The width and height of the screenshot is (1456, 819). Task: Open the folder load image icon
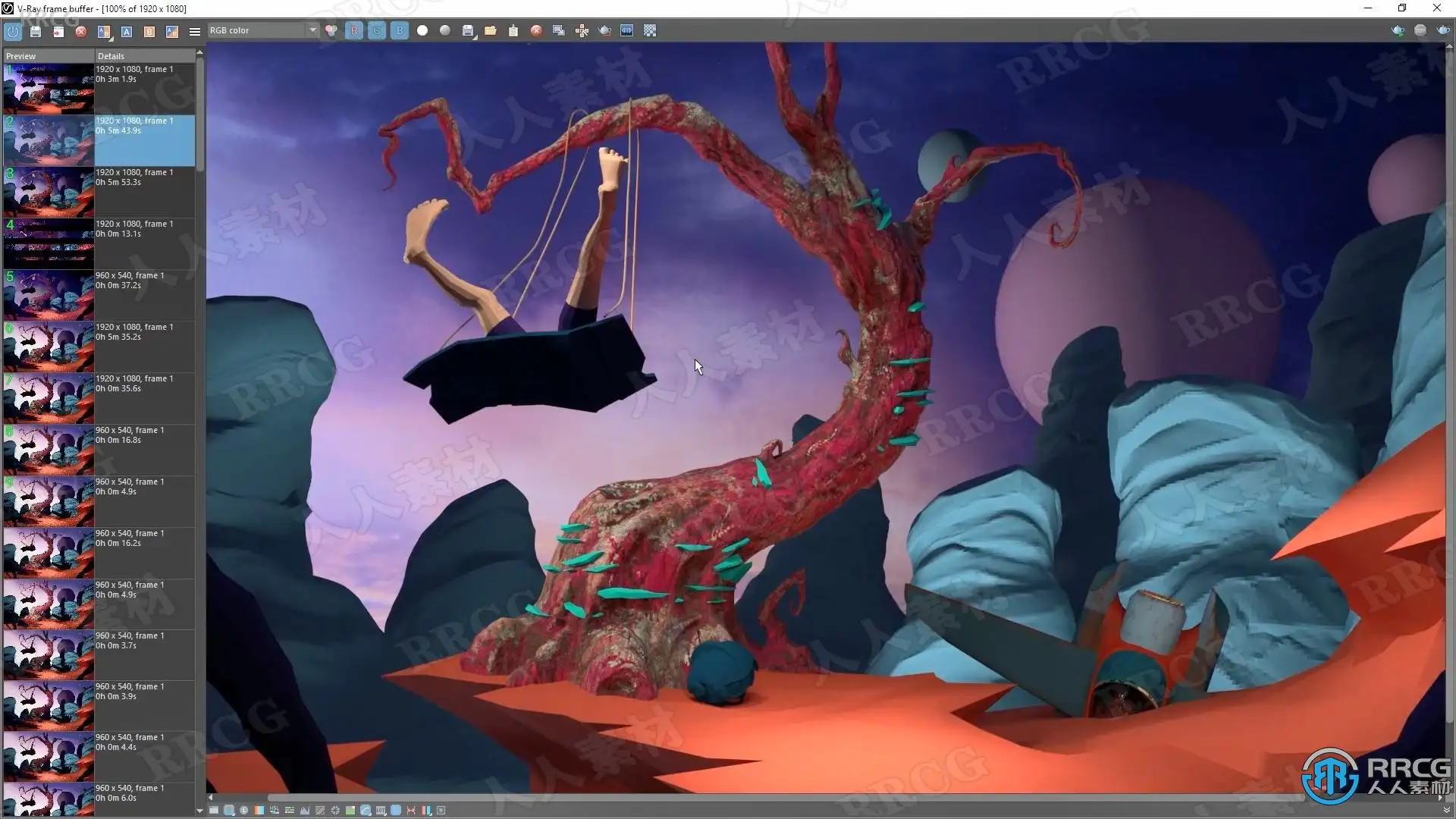491,30
